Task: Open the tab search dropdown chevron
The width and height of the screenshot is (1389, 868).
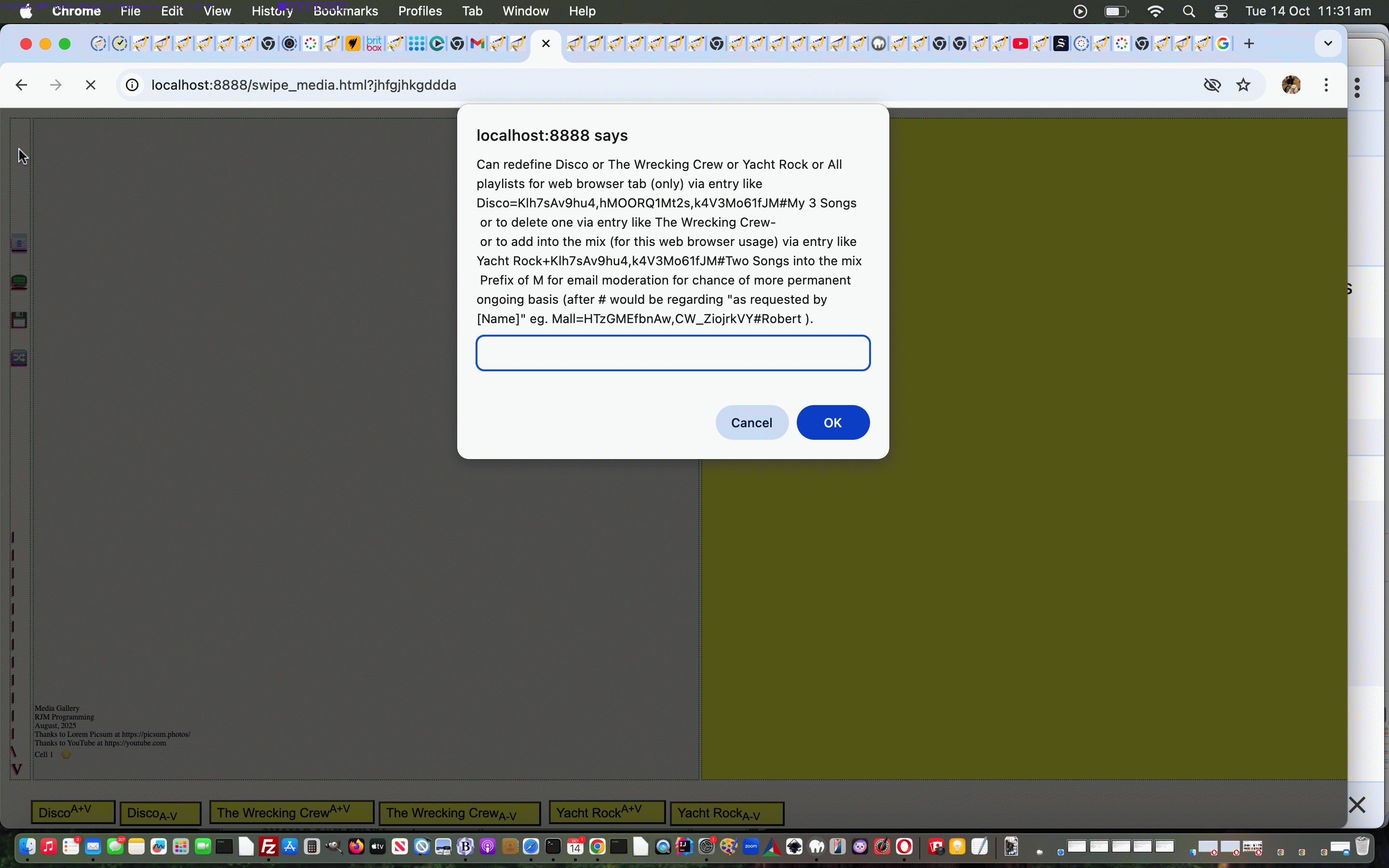Action: pyautogui.click(x=1328, y=43)
